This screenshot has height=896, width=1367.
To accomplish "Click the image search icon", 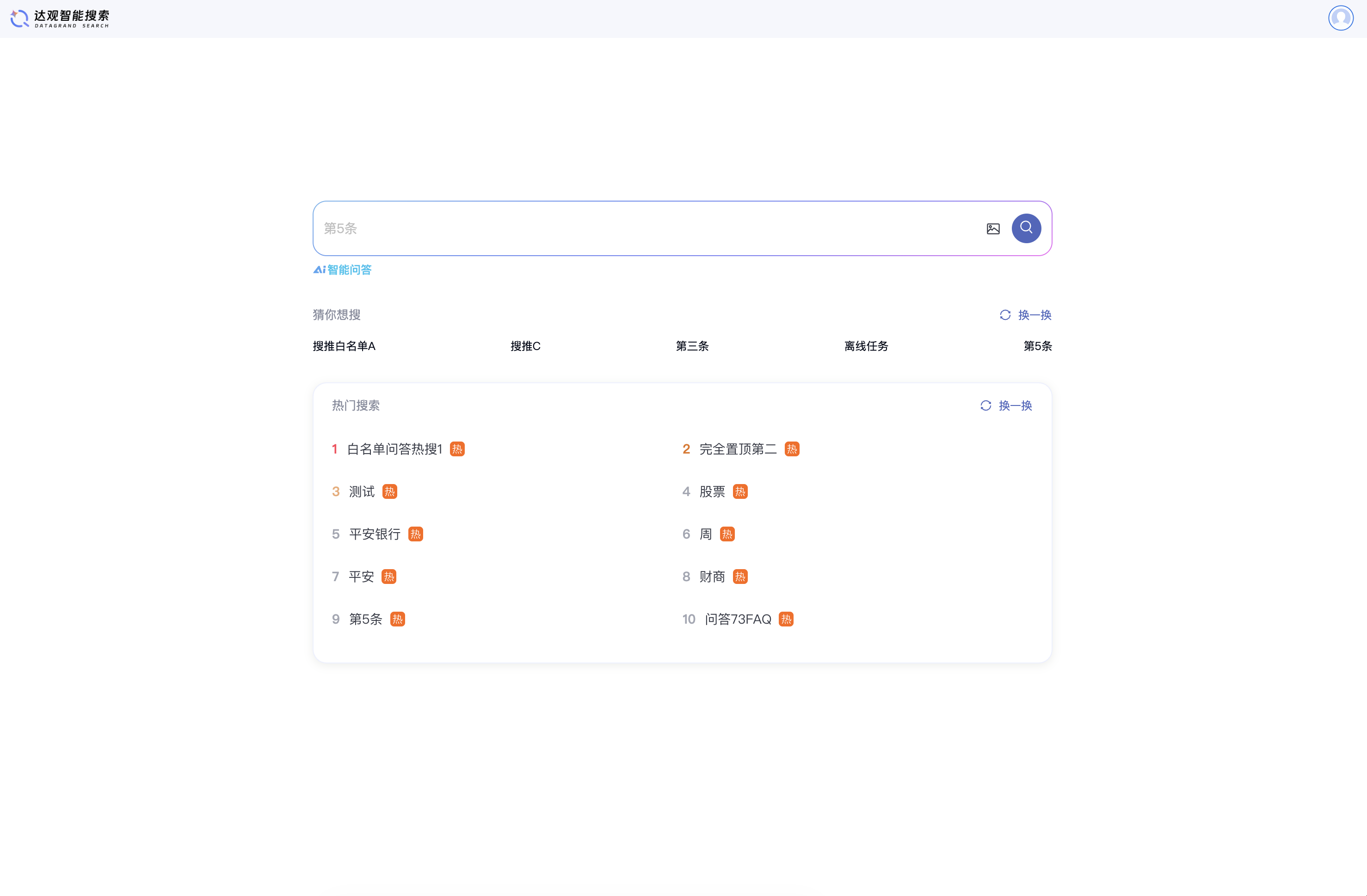I will point(993,228).
